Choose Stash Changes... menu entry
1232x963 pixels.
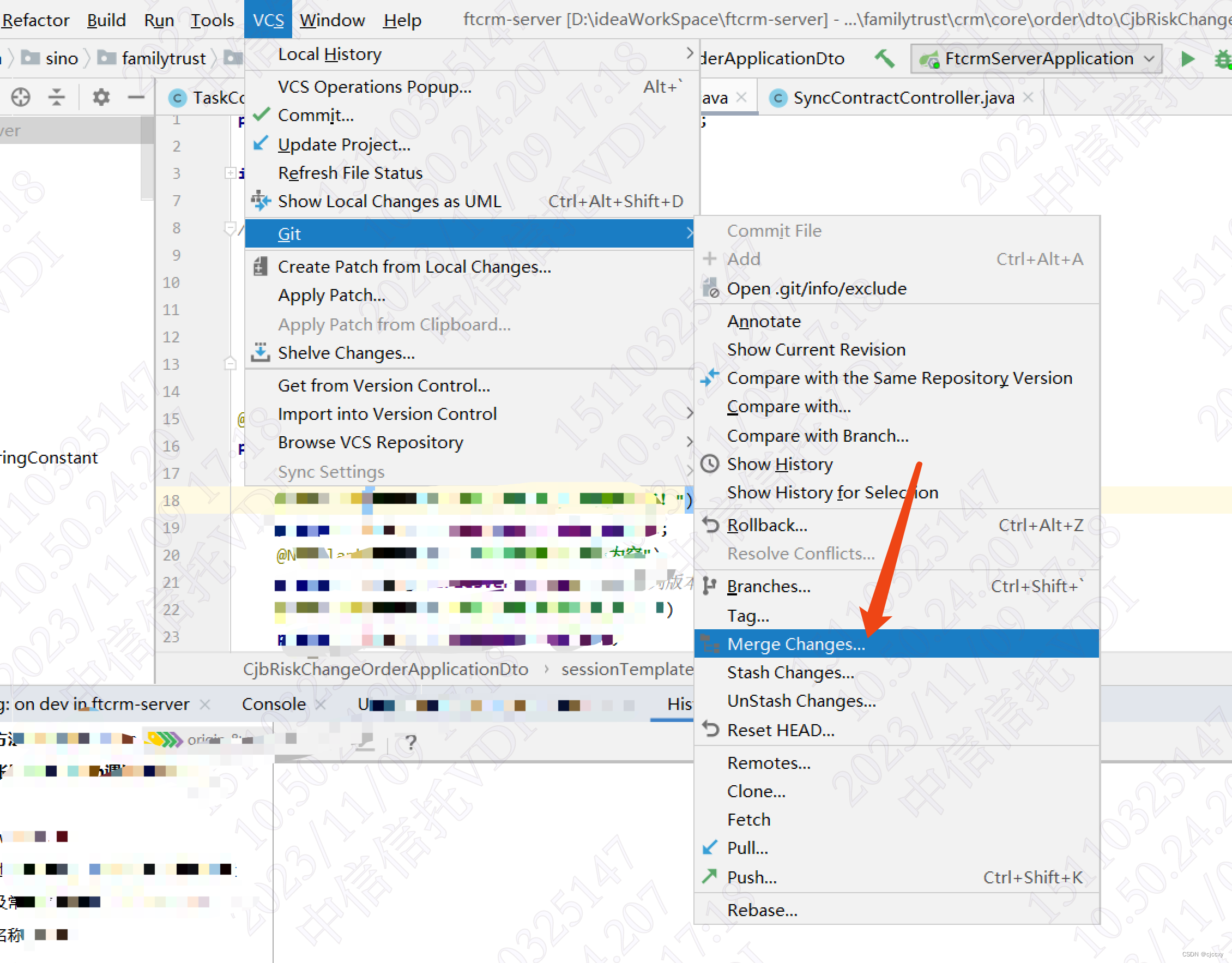(790, 672)
